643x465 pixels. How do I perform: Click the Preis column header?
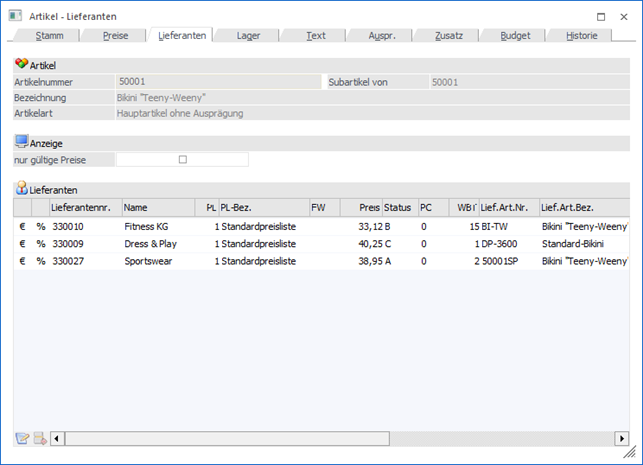(360, 208)
